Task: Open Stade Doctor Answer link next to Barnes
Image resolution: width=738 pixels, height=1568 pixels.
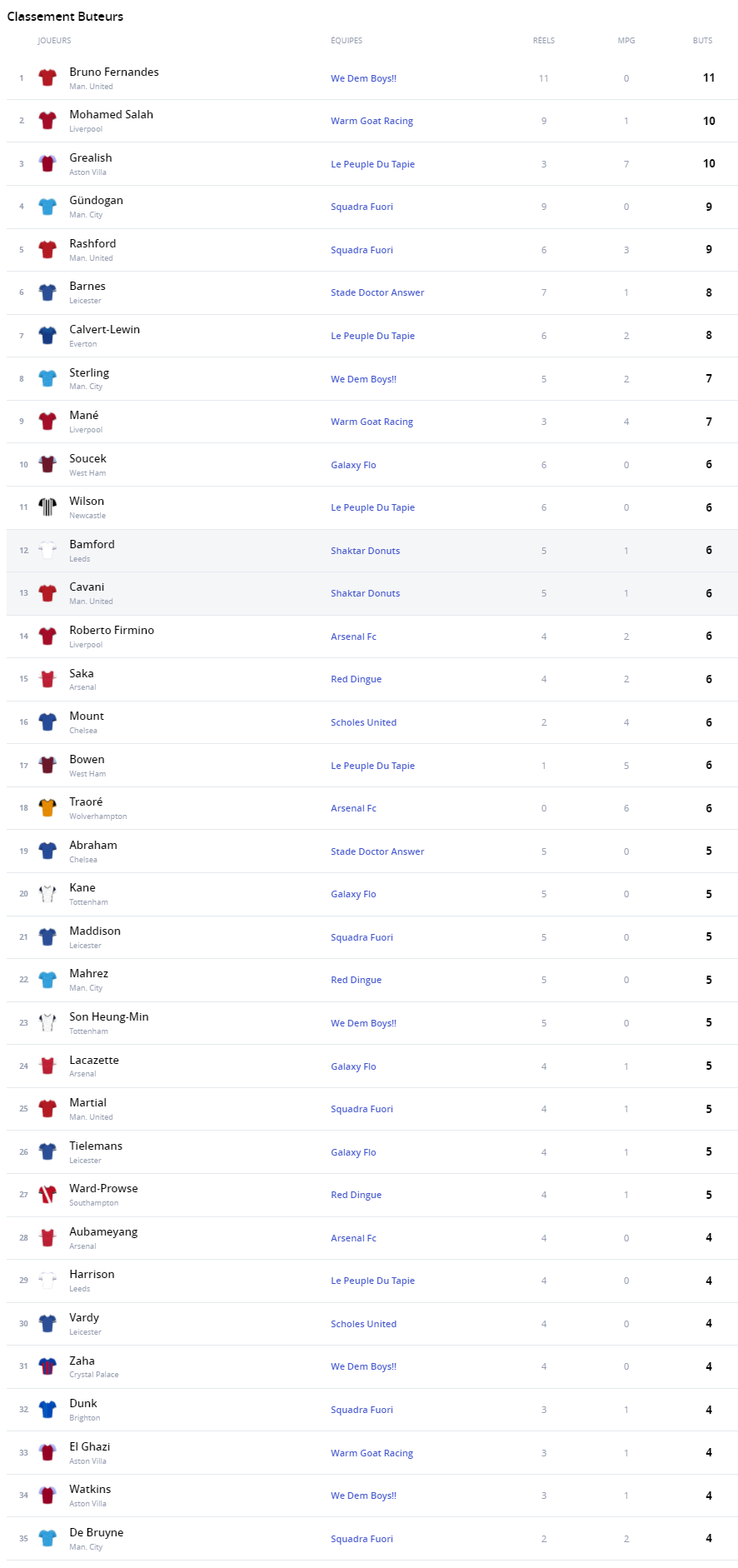Action: (377, 292)
